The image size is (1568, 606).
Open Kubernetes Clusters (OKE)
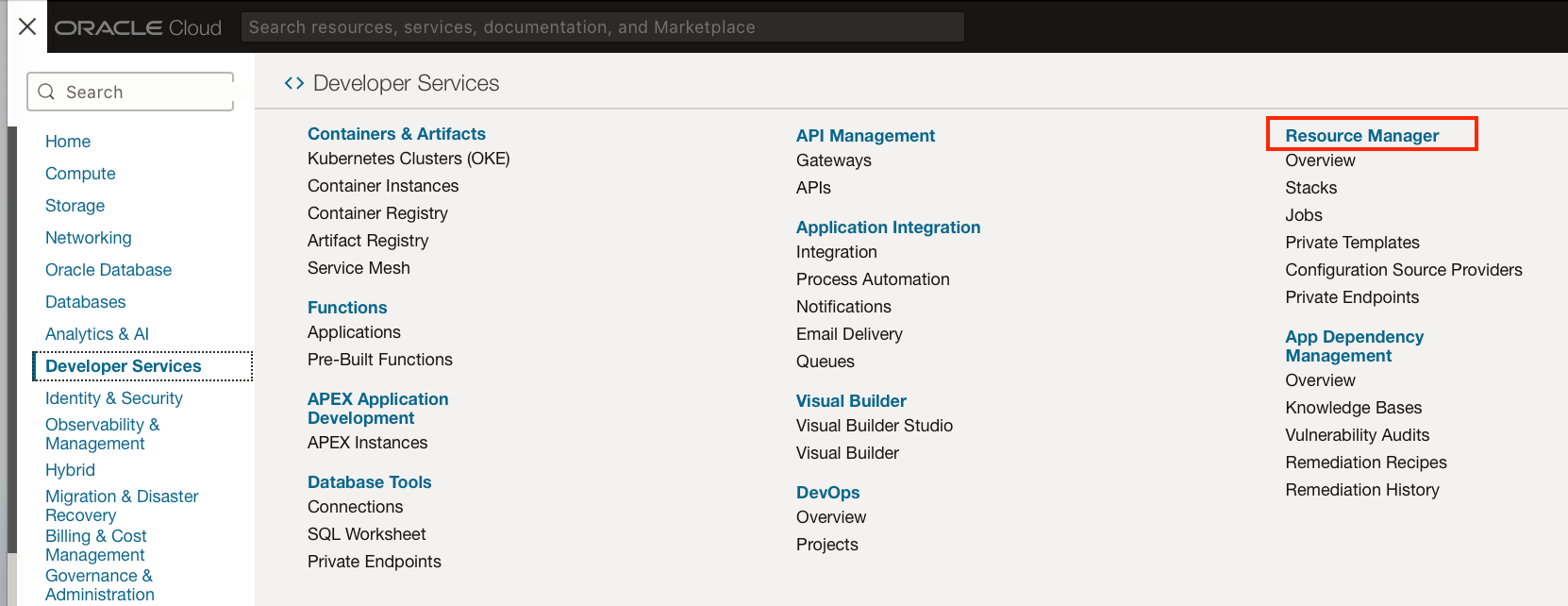(409, 159)
